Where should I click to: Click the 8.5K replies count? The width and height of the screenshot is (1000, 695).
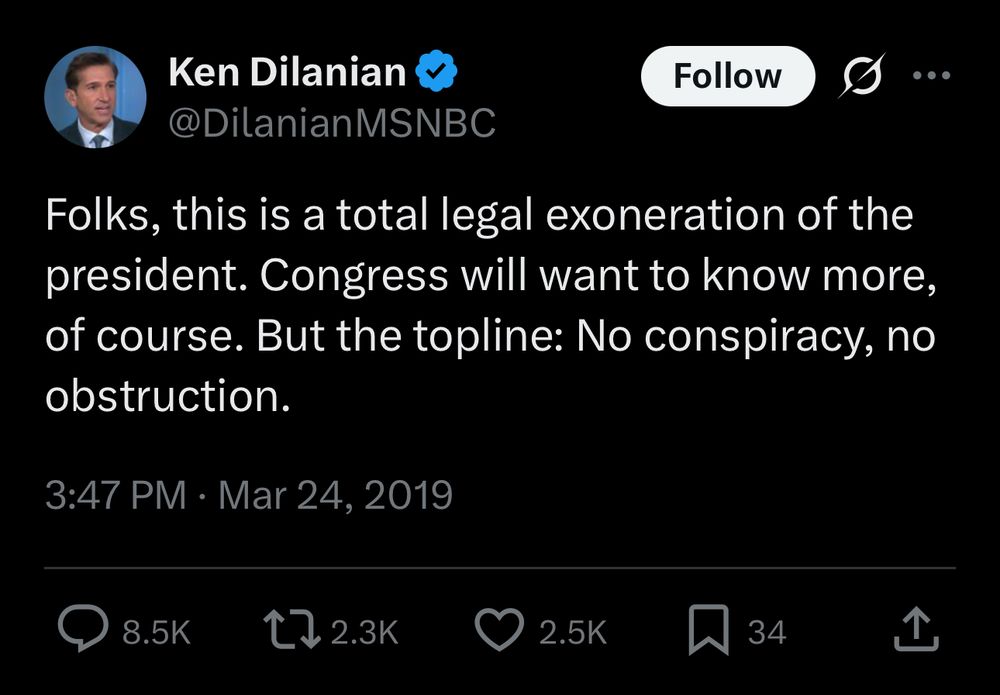pyautogui.click(x=155, y=632)
